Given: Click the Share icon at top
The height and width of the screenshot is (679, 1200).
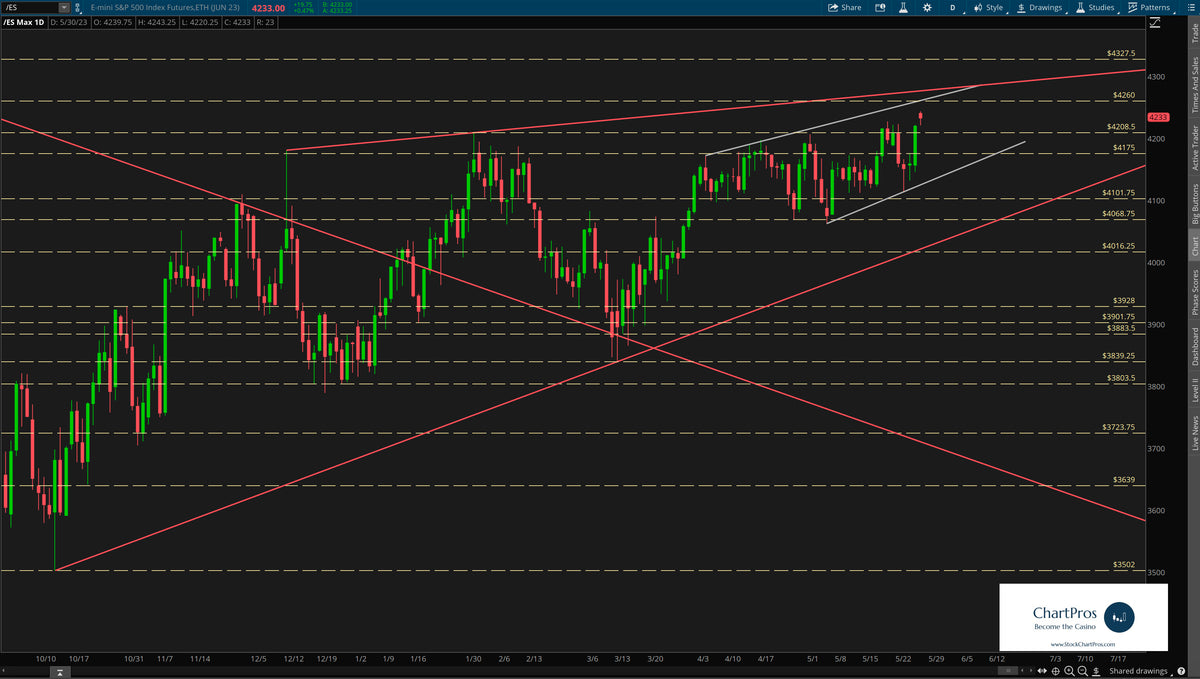Looking at the screenshot, I should click(x=840, y=7).
